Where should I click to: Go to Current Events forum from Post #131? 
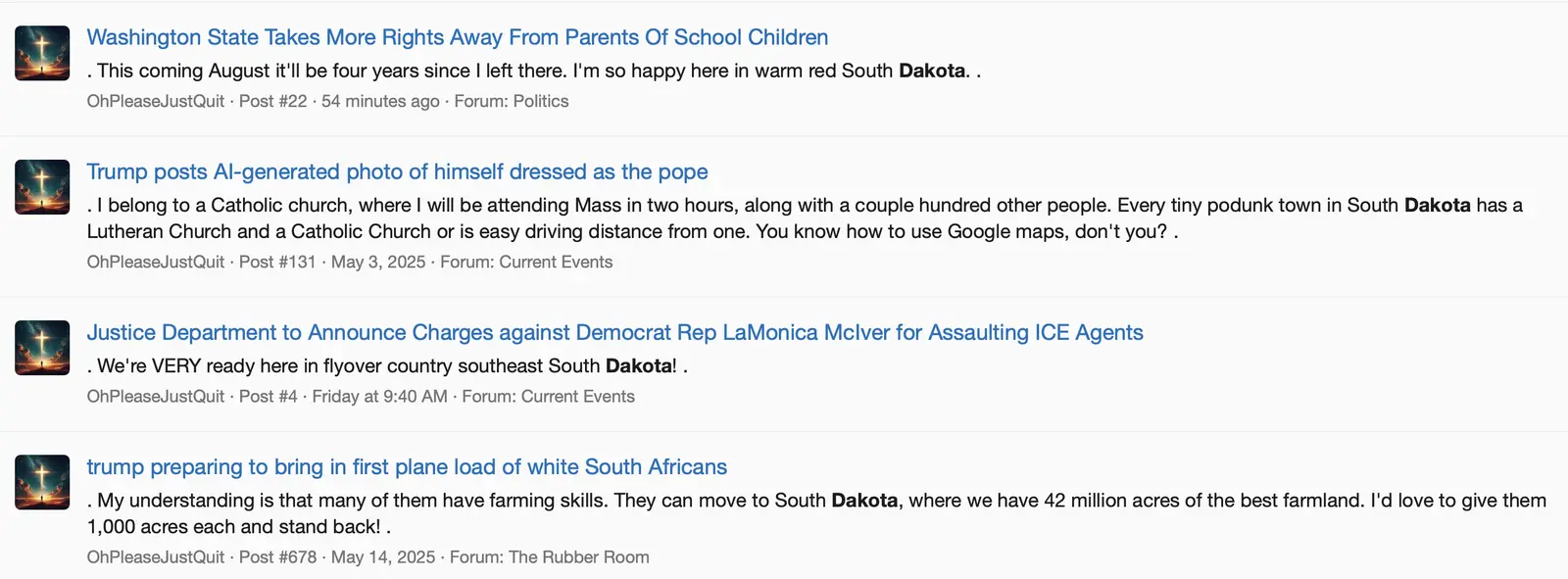[x=556, y=262]
